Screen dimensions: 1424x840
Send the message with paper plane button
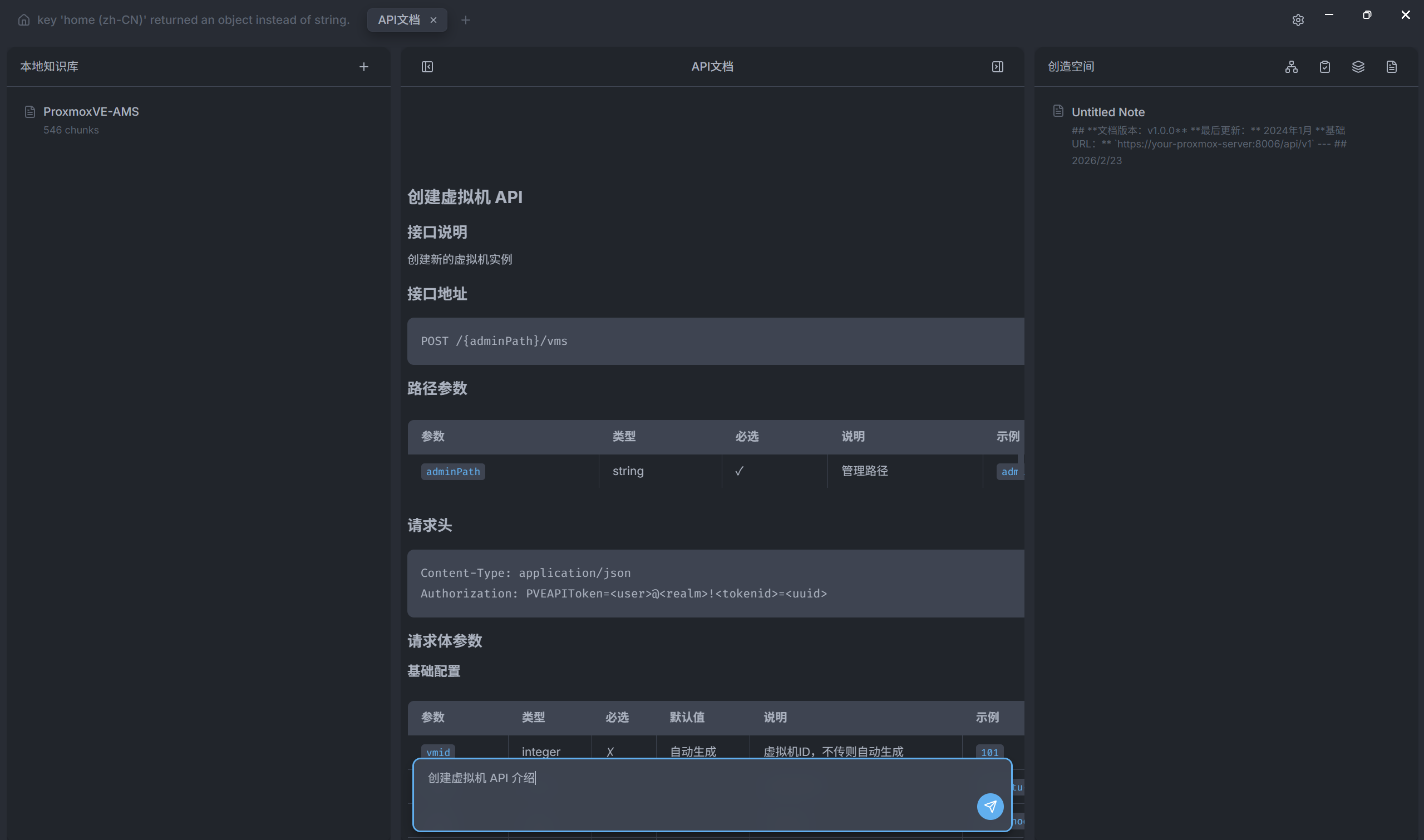click(990, 806)
